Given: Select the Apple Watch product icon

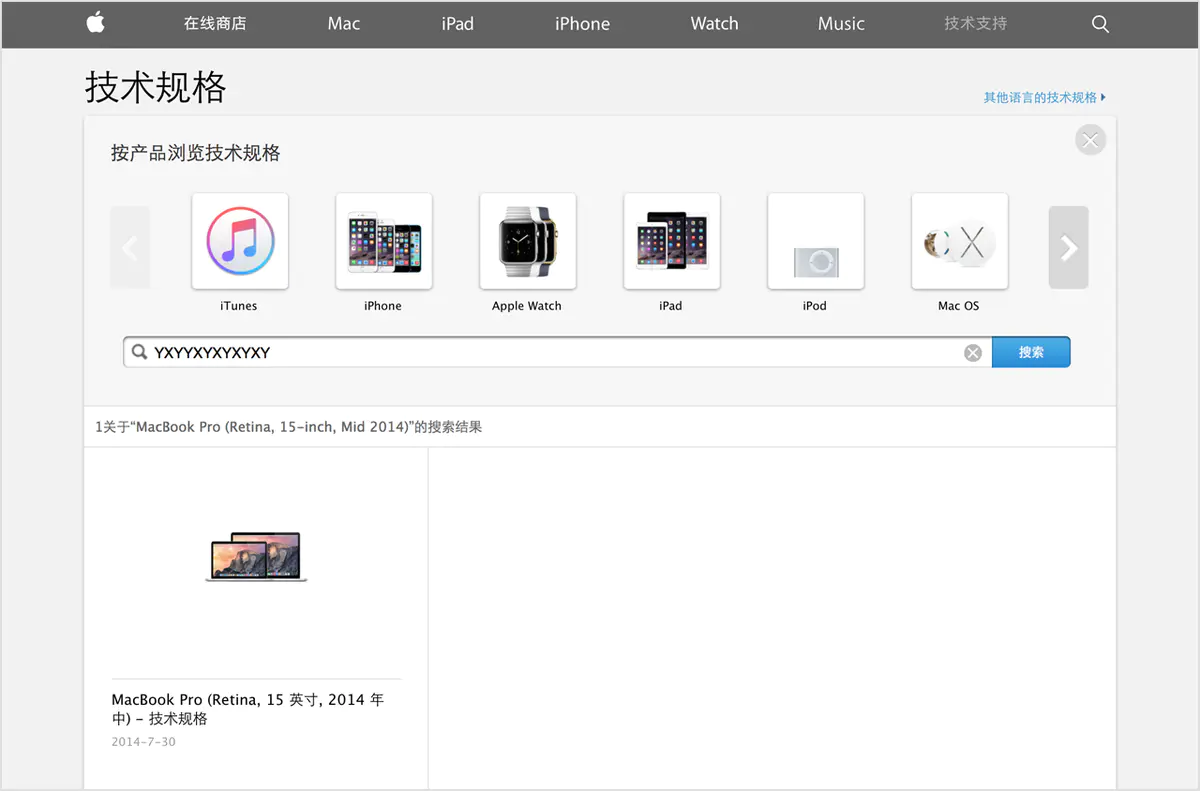Looking at the screenshot, I should (527, 241).
